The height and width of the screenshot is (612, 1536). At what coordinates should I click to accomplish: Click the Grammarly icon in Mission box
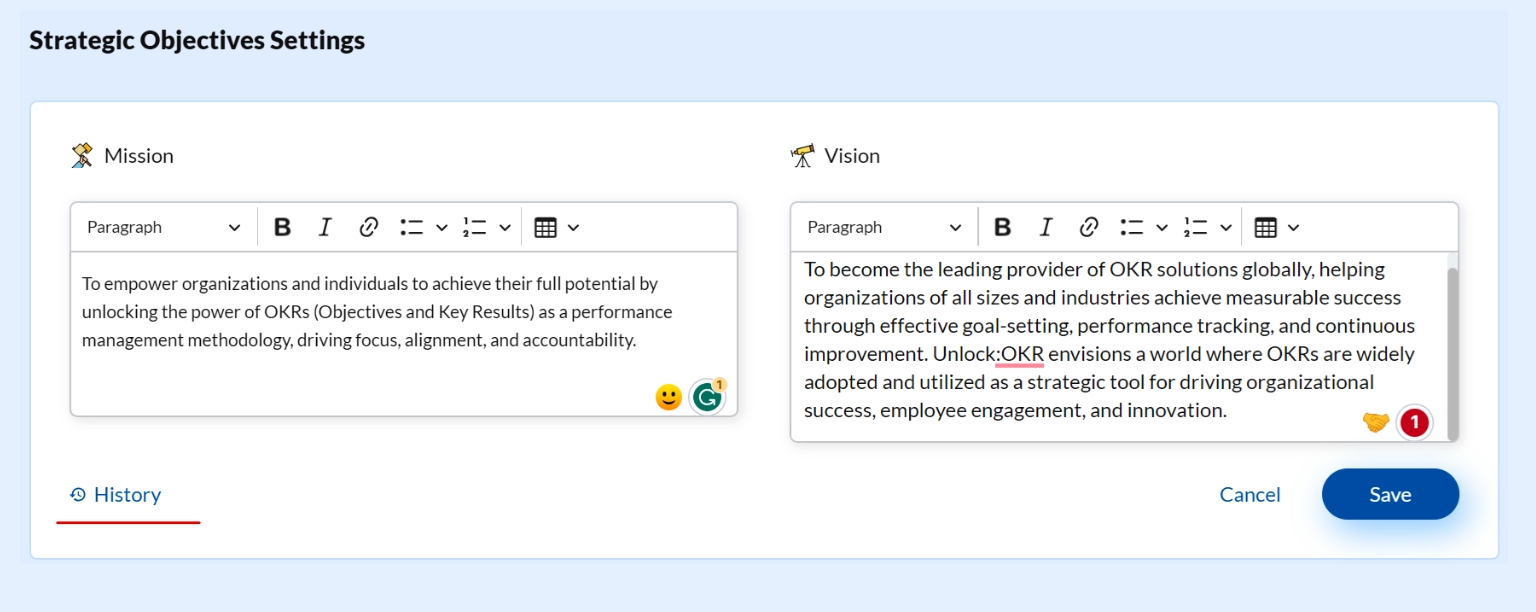tap(708, 397)
